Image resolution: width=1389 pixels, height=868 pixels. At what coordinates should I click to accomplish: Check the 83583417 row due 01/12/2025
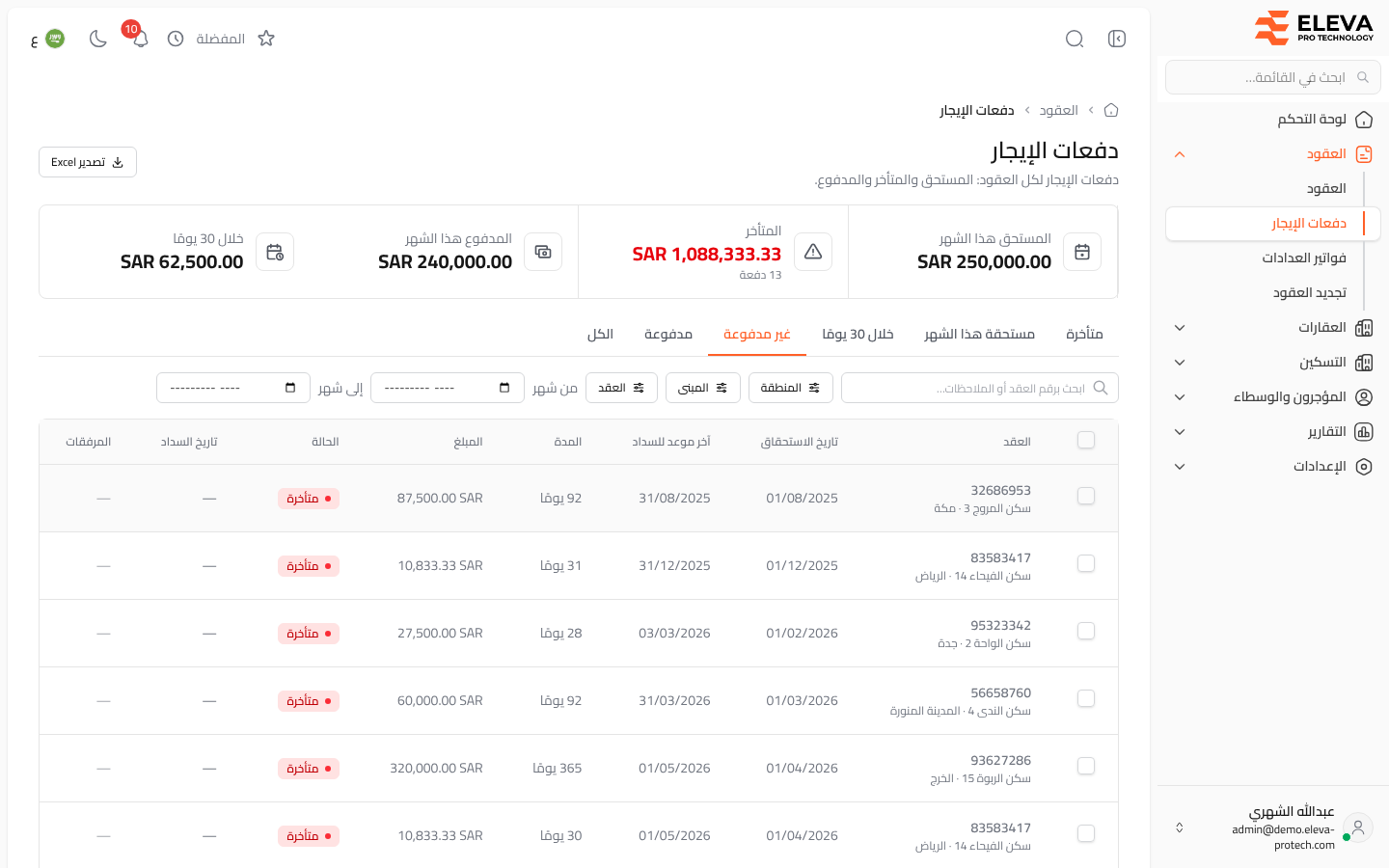pyautogui.click(x=1086, y=563)
